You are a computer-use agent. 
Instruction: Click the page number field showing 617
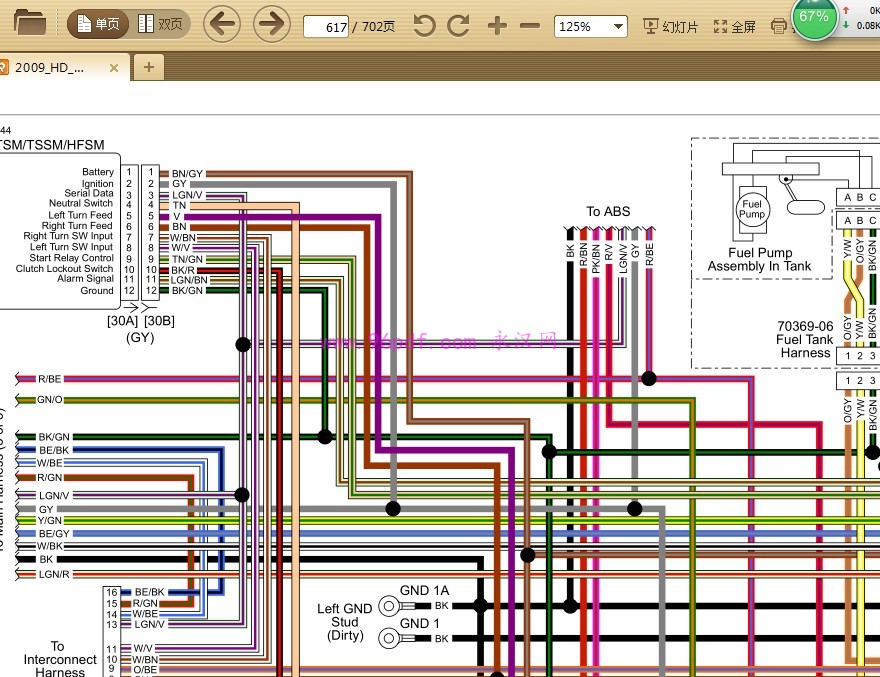click(326, 26)
